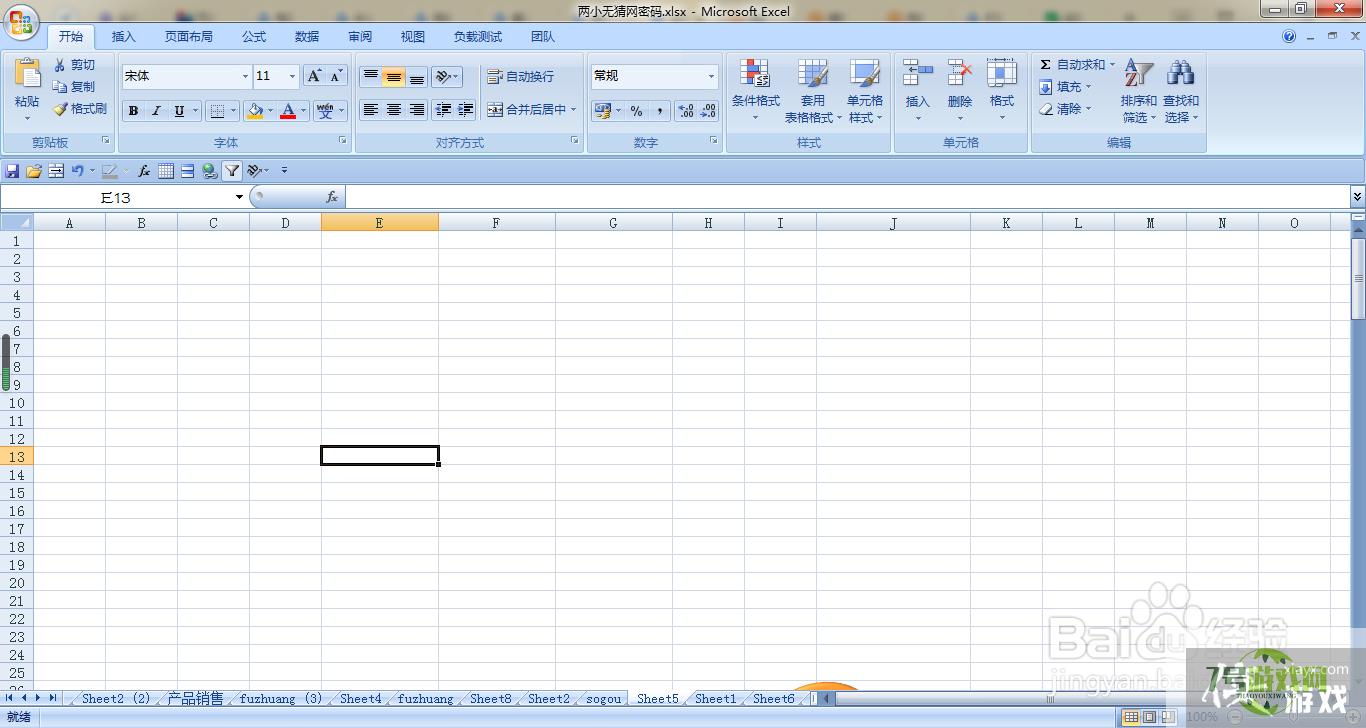The image size is (1366, 728).
Task: Toggle middle vertical alignment
Action: point(394,77)
